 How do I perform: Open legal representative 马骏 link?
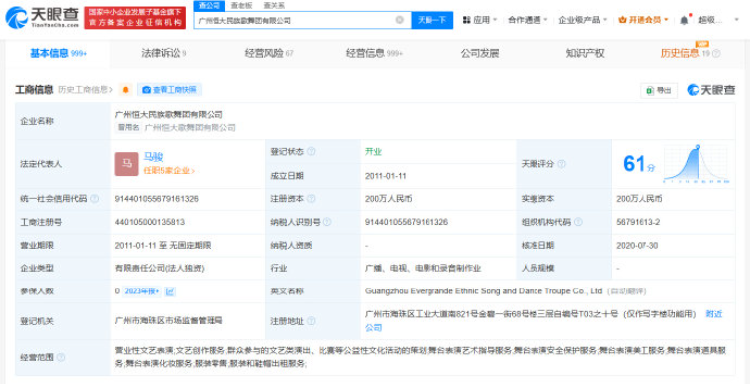[154, 157]
